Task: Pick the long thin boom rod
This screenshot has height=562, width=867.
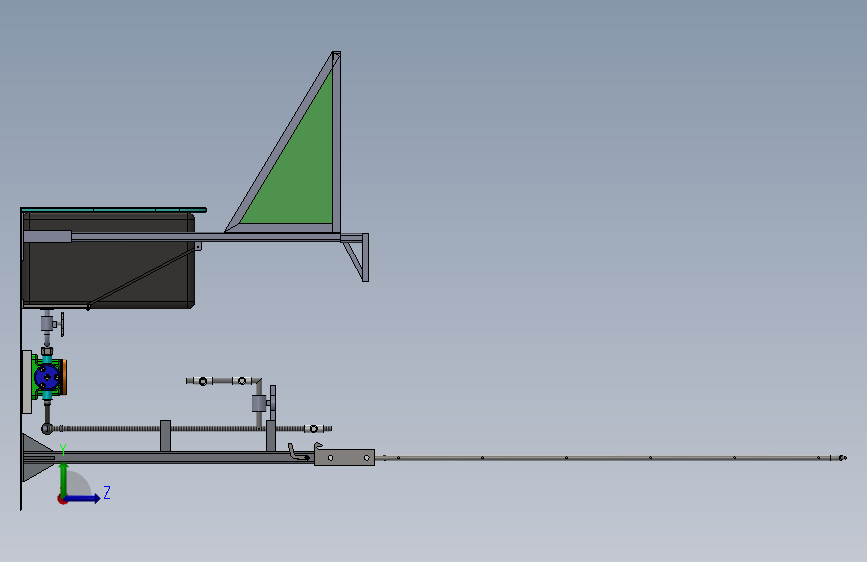Action: point(610,458)
